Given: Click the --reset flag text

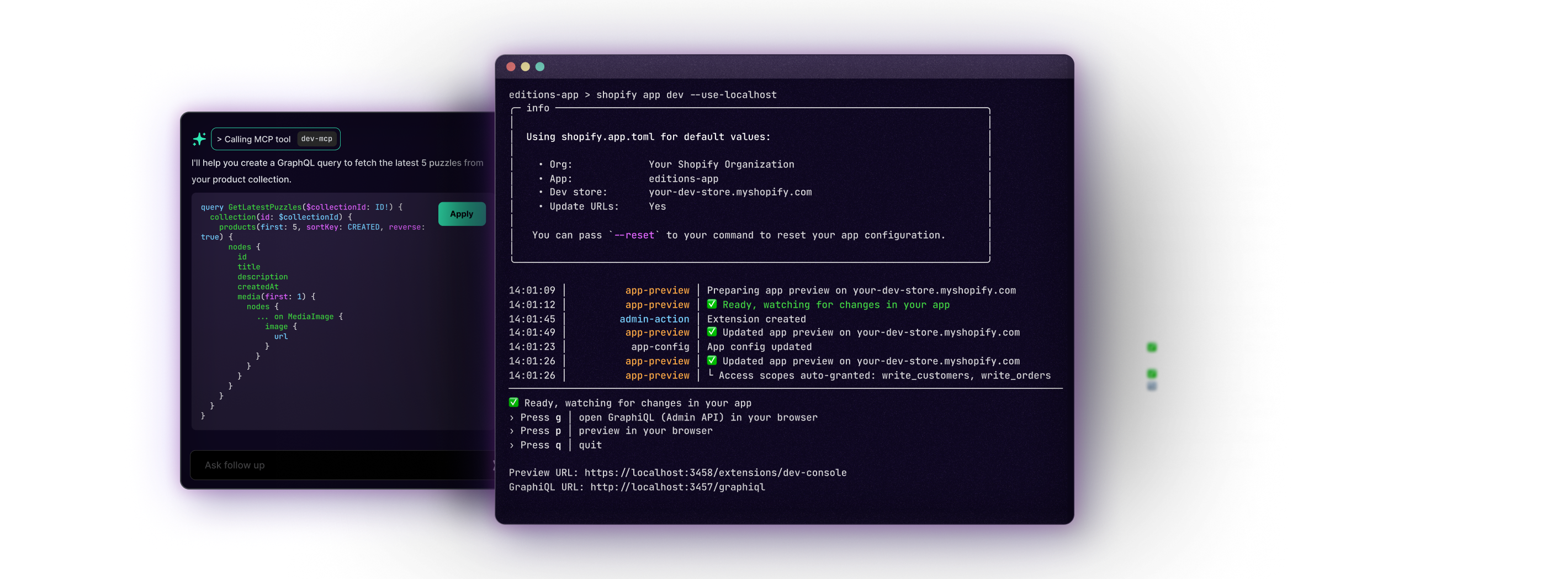Looking at the screenshot, I should 634,235.
